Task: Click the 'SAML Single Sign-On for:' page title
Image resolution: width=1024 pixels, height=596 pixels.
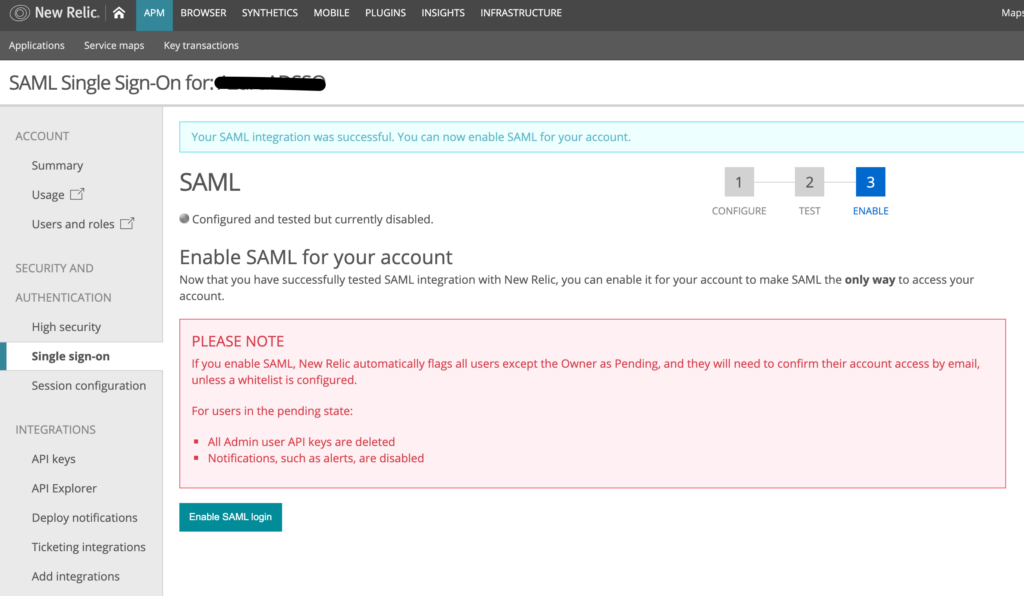Action: click(x=112, y=83)
